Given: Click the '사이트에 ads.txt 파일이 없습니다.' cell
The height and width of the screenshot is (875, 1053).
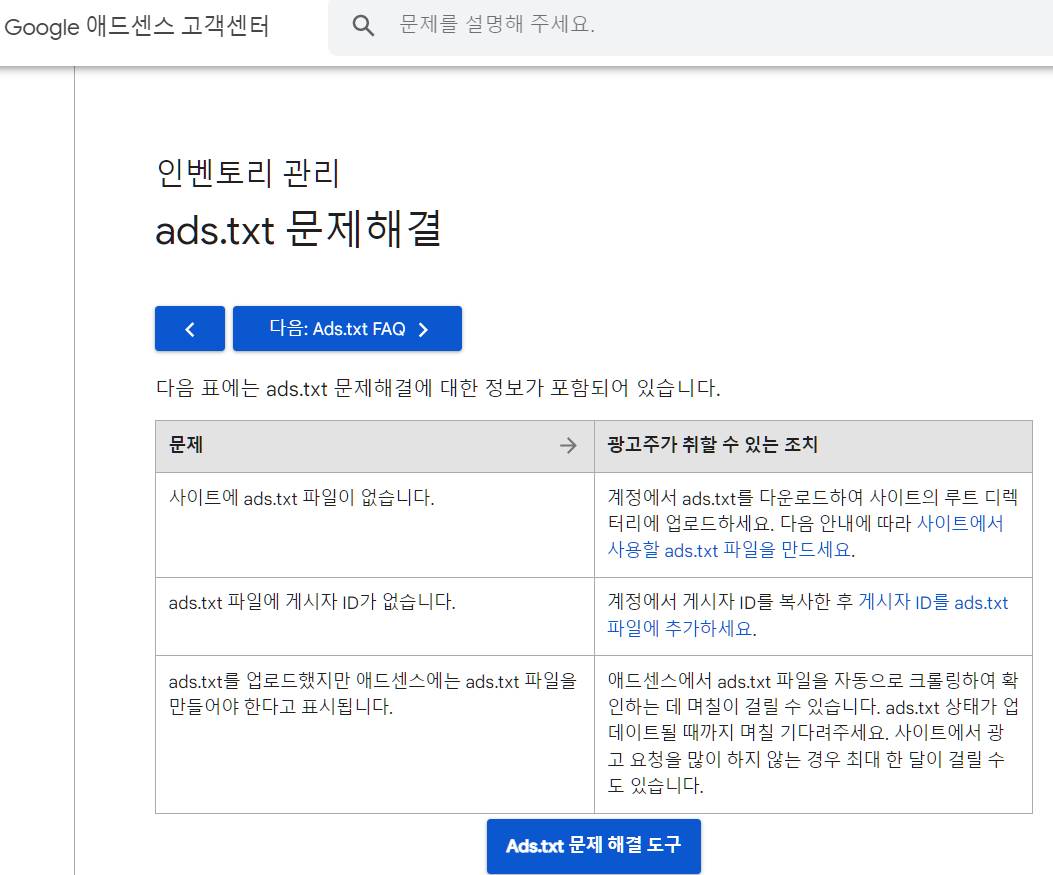Looking at the screenshot, I should (375, 524).
